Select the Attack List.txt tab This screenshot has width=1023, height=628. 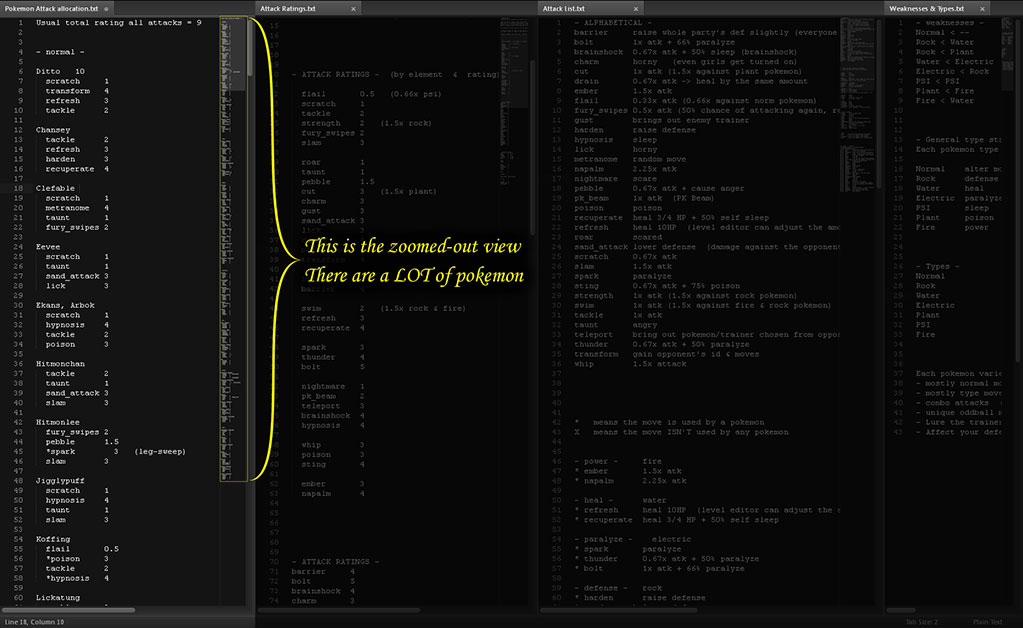click(572, 8)
